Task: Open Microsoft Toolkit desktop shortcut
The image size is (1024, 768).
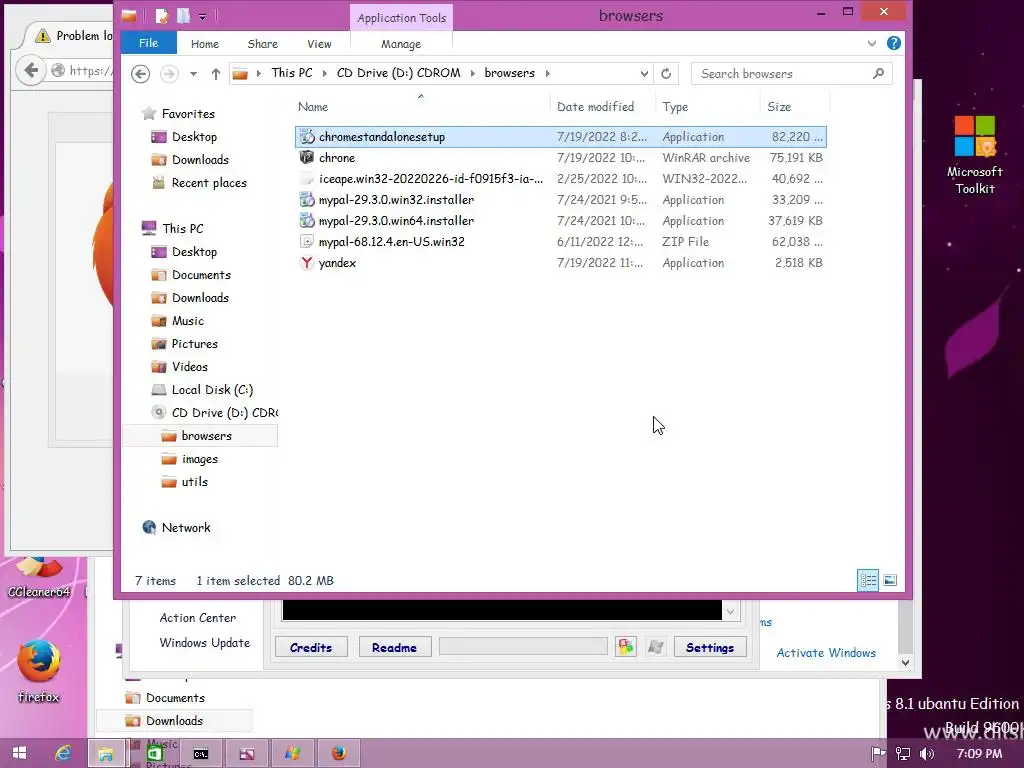Action: (x=974, y=155)
